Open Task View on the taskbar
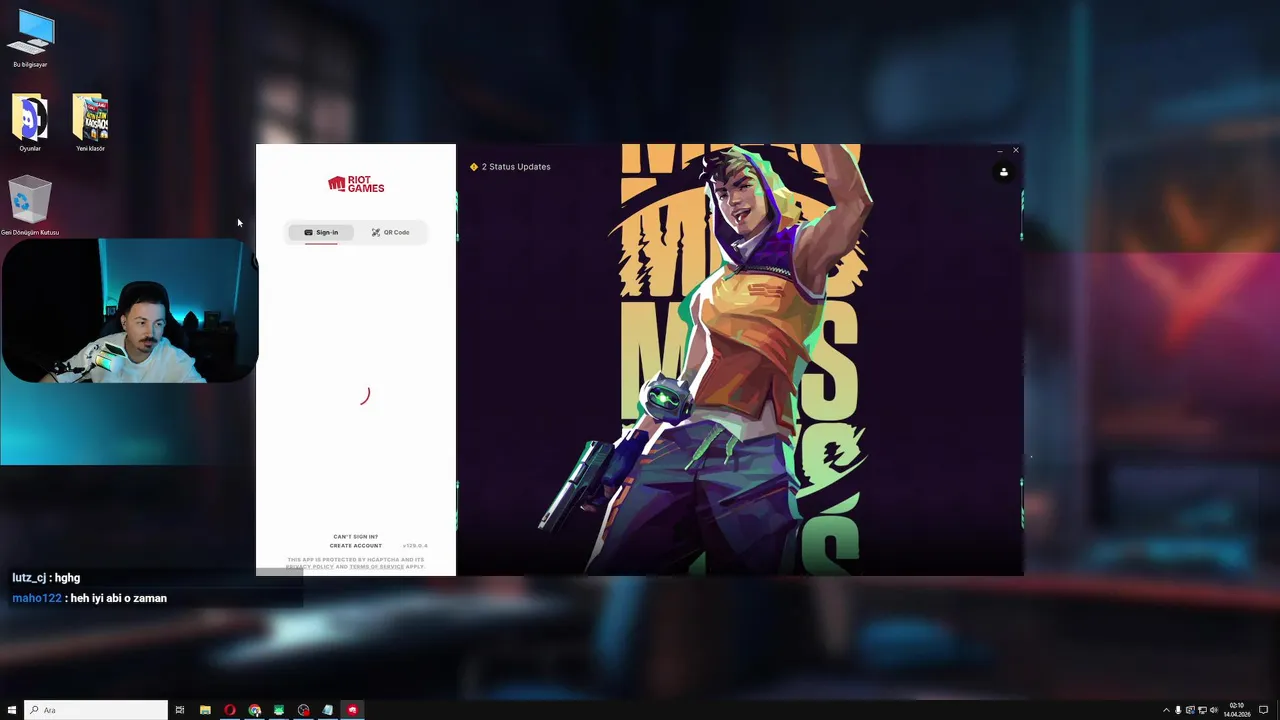The height and width of the screenshot is (720, 1280). pos(180,710)
